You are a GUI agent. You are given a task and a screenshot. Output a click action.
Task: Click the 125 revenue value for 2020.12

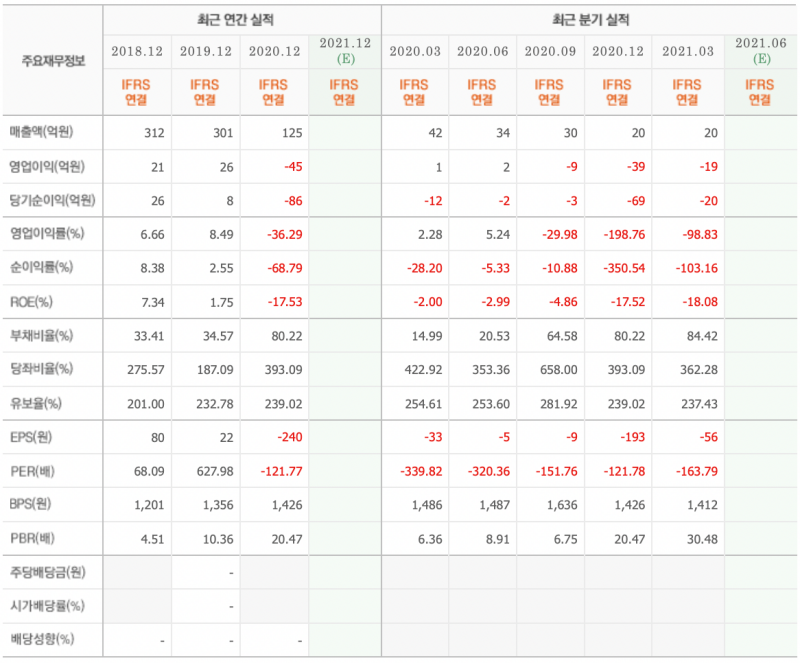point(292,133)
